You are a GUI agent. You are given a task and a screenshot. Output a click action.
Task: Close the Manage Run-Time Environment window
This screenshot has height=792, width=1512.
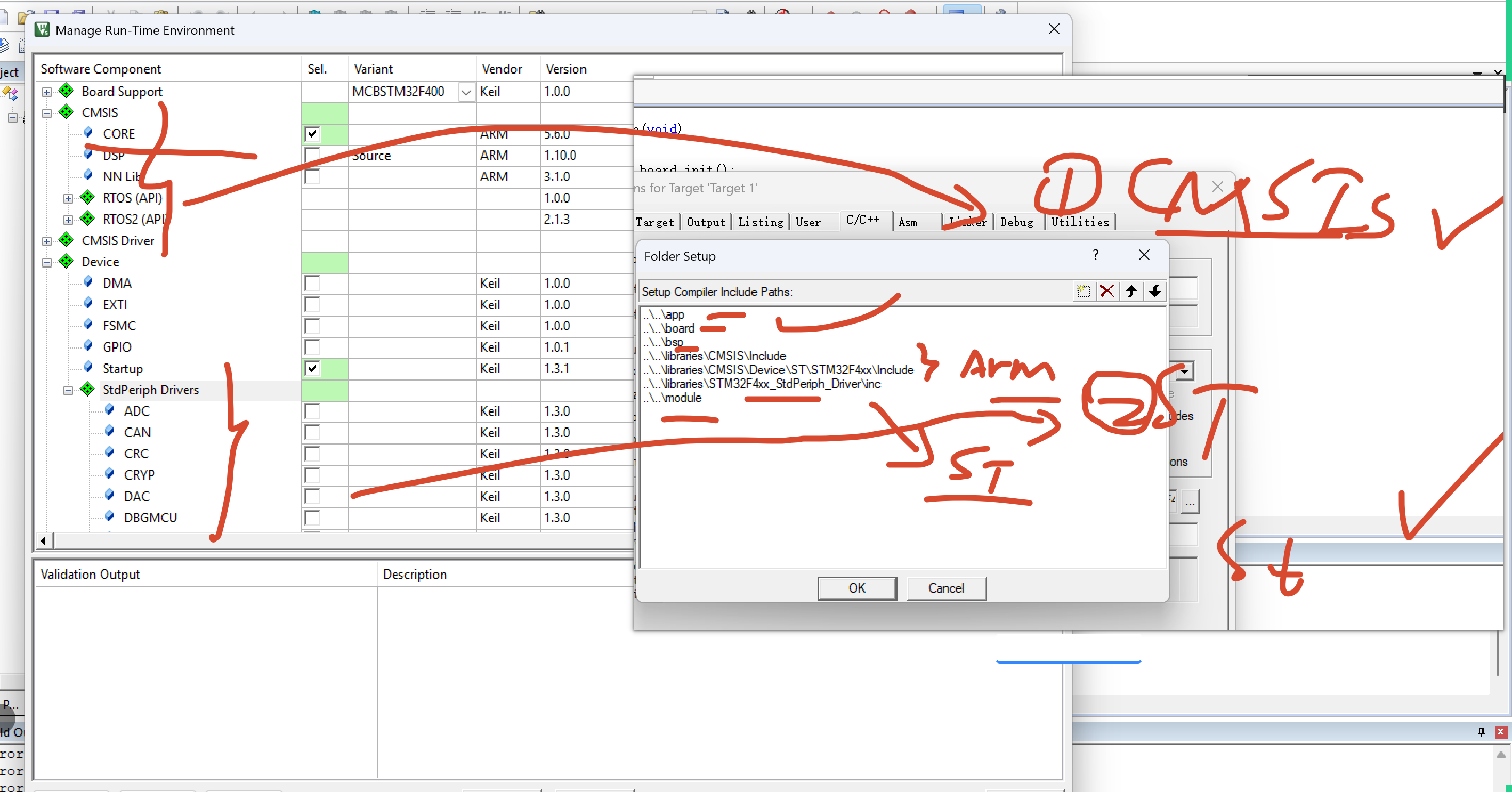tap(1054, 29)
